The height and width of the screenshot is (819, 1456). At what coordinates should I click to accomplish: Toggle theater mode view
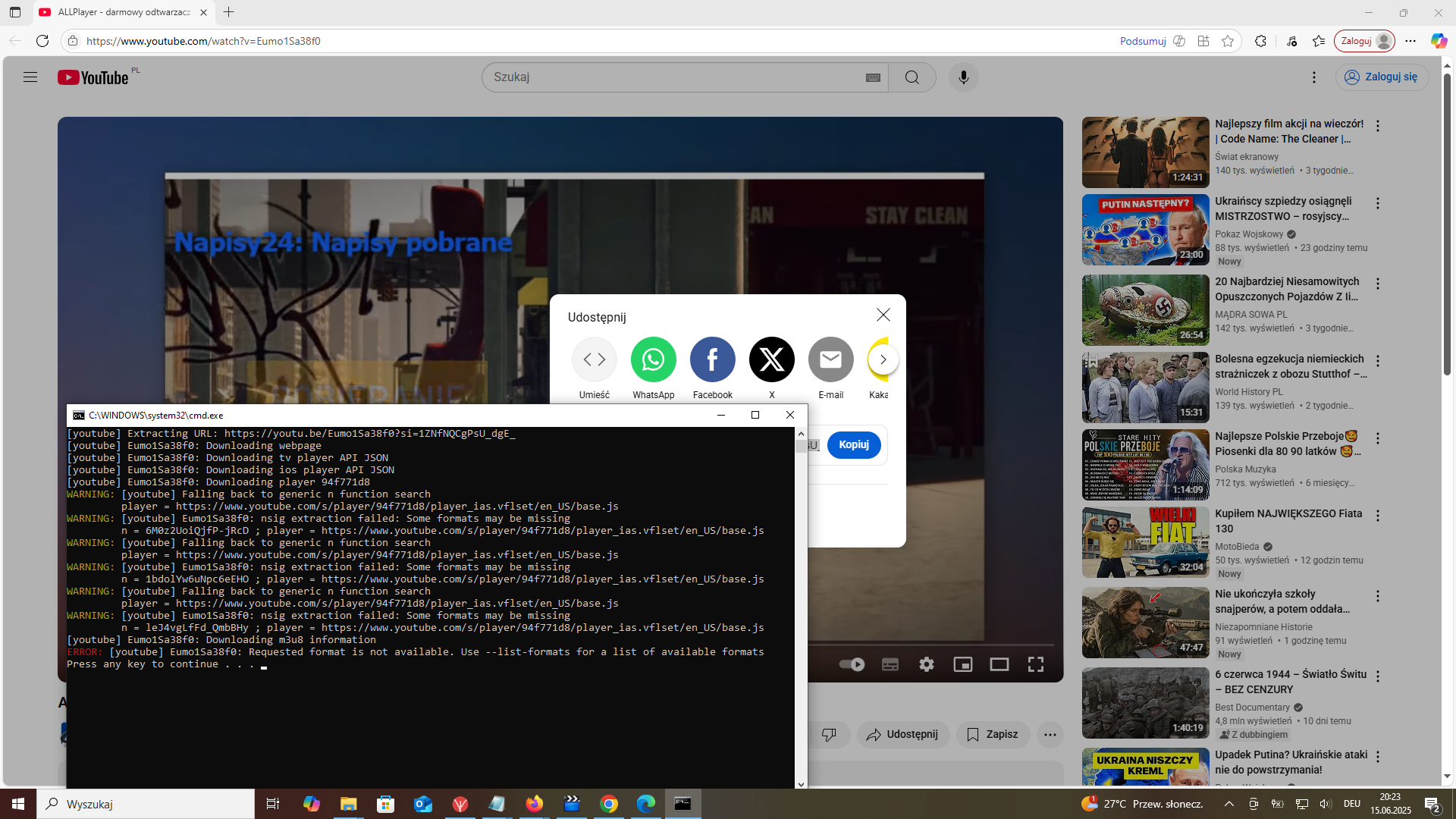point(999,665)
